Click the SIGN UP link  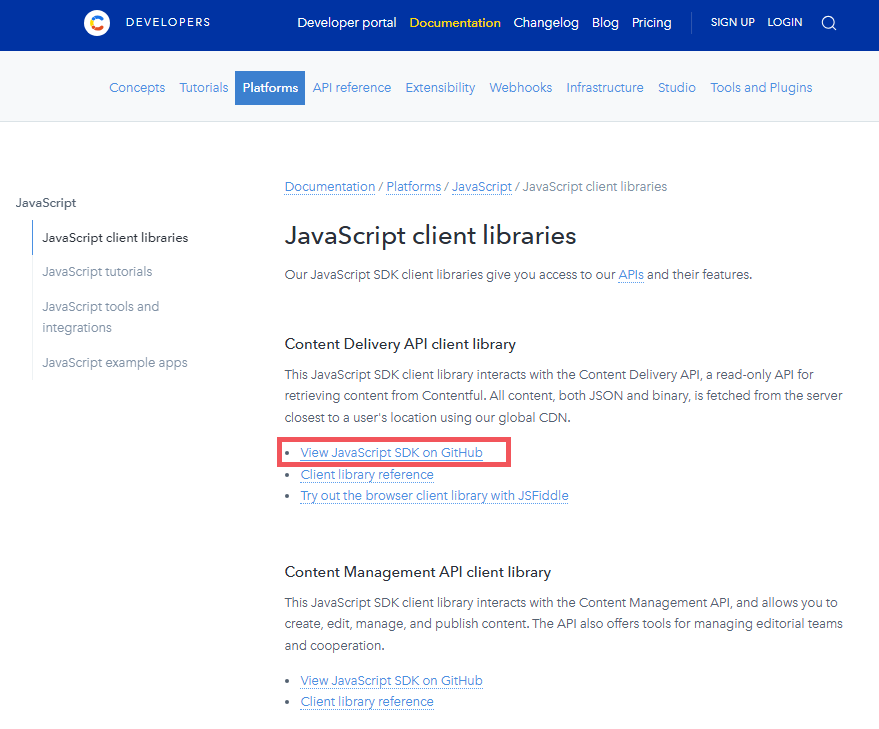[x=733, y=22]
